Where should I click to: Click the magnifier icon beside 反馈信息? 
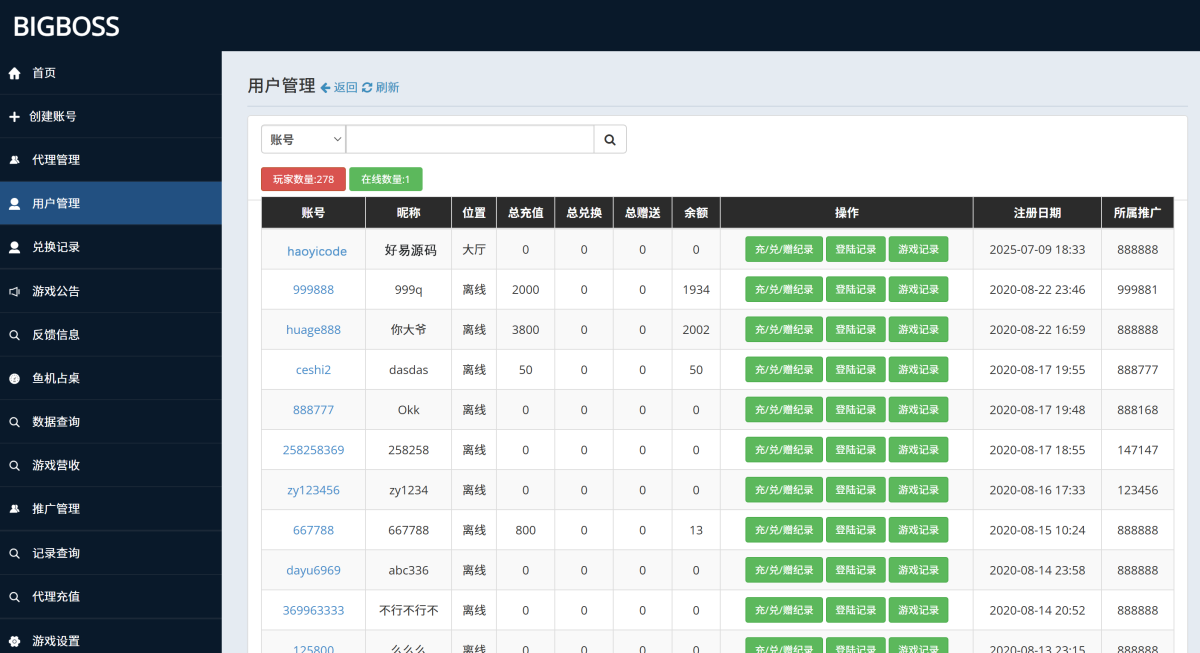[15, 335]
